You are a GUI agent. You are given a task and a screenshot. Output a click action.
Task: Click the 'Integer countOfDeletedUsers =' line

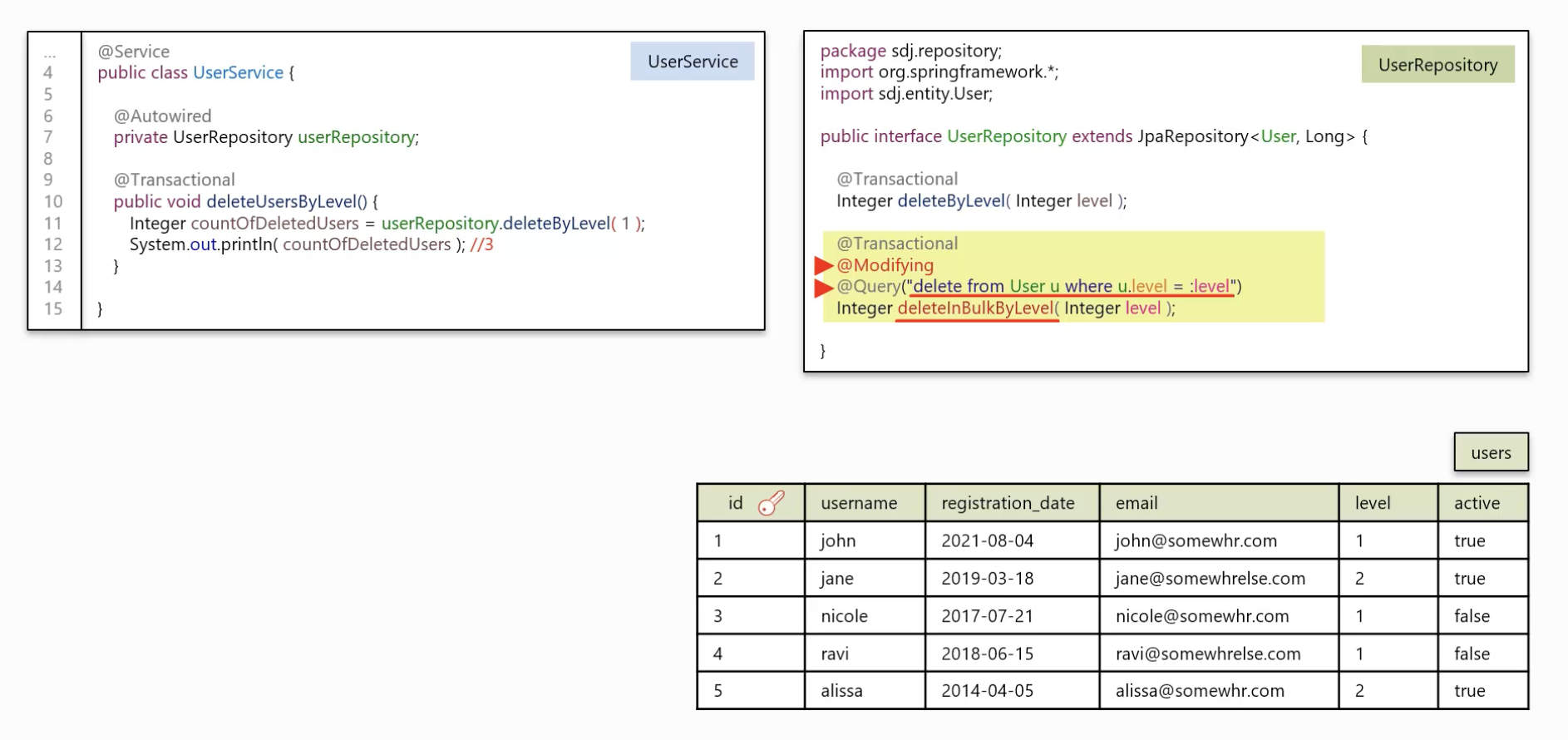tap(387, 223)
